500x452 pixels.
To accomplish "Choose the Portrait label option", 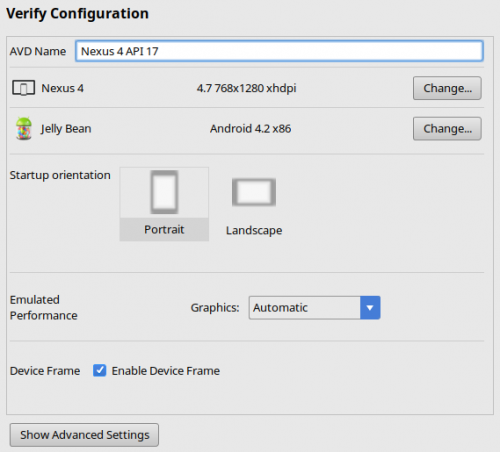I will coord(164,229).
